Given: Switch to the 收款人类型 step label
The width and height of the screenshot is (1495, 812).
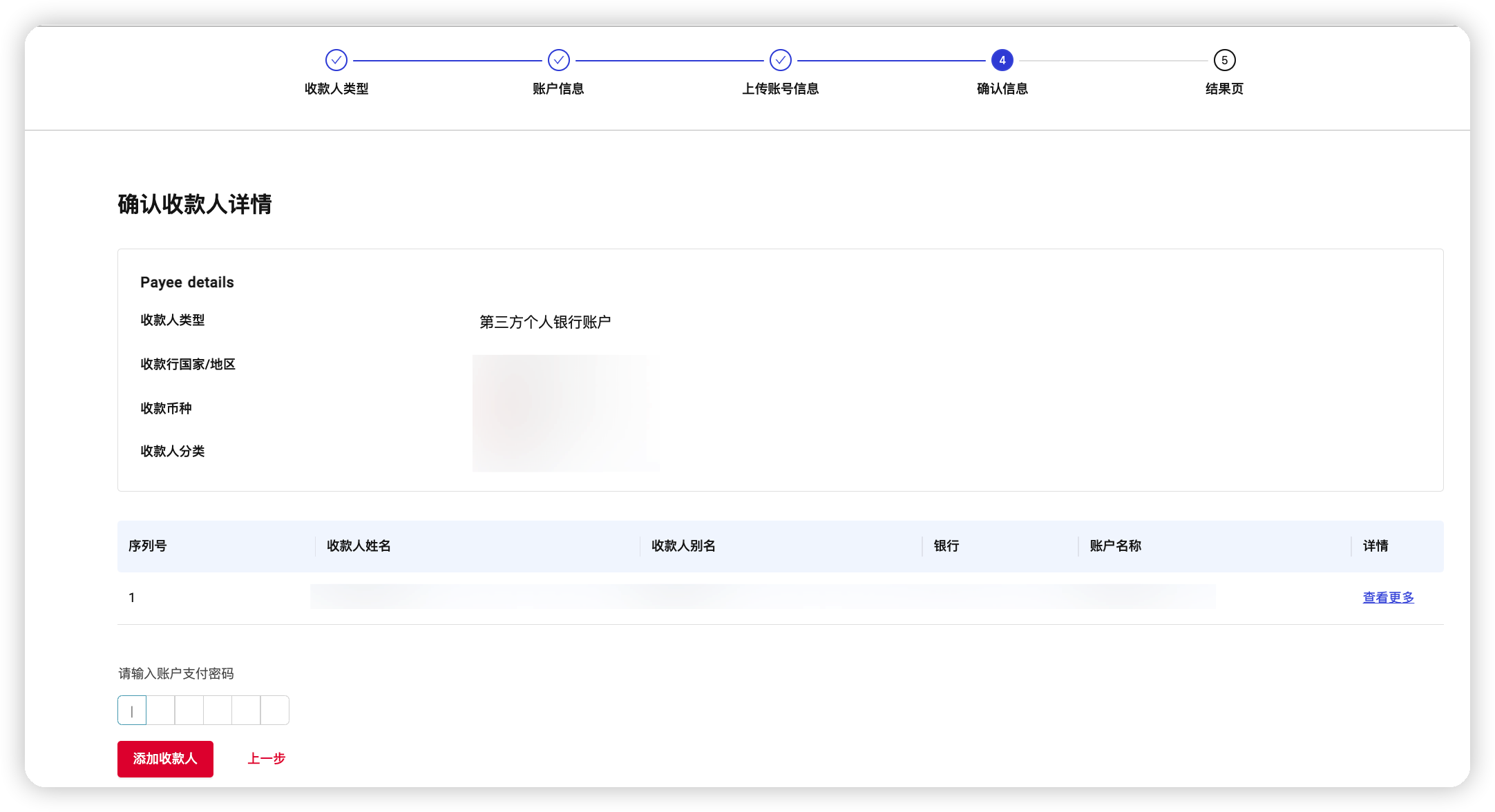Looking at the screenshot, I should (336, 89).
